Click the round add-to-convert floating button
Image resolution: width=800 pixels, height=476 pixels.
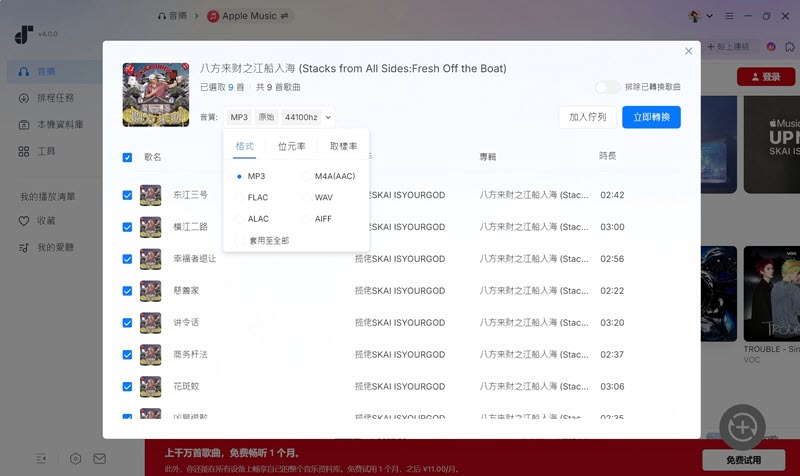742,428
